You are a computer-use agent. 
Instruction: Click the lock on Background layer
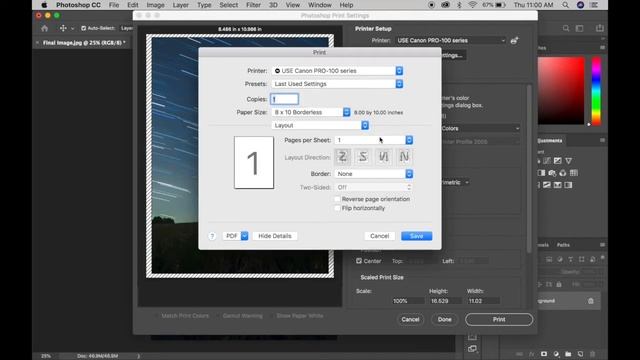pos(591,301)
